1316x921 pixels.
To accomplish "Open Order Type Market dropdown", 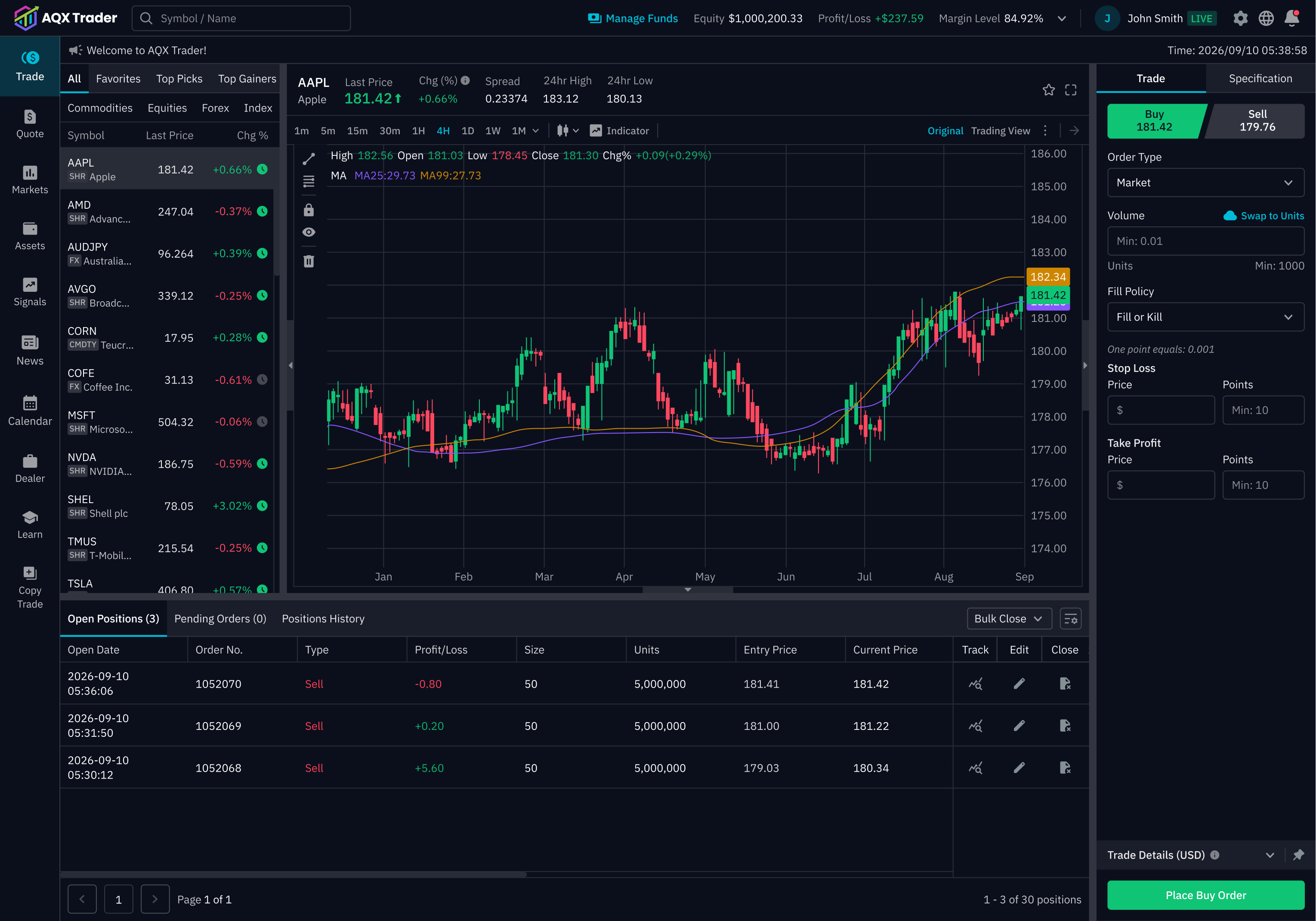I will tap(1205, 182).
